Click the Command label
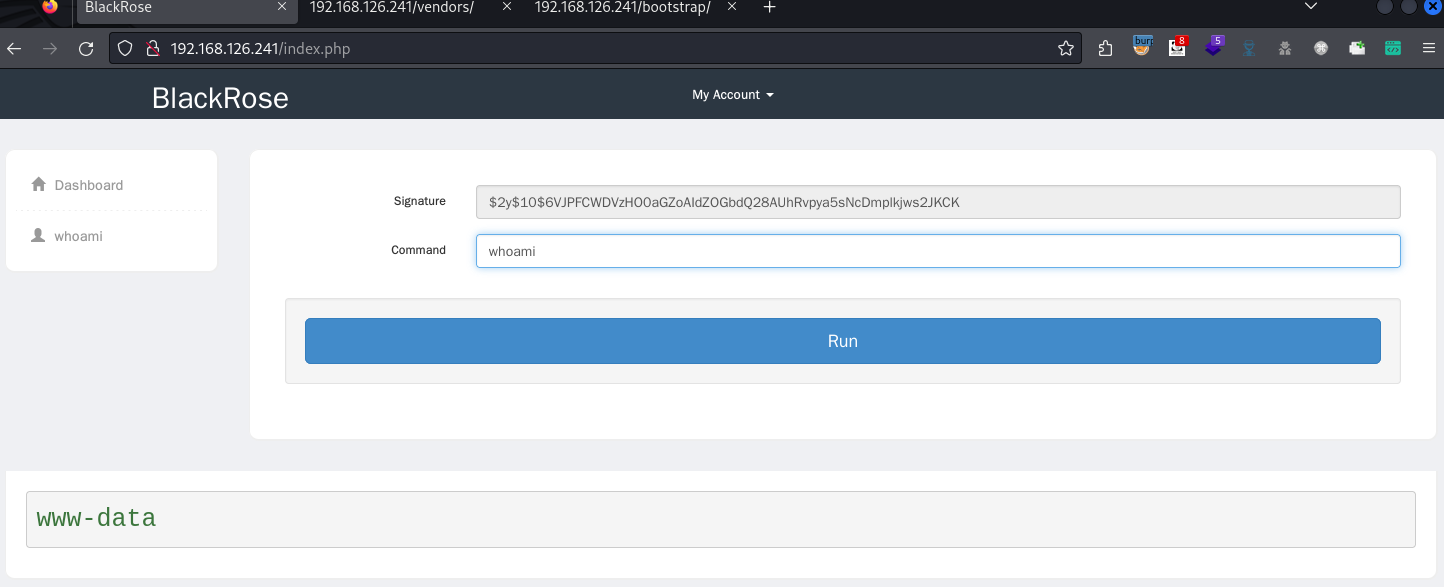Screen dimensions: 1444x587 point(419,250)
